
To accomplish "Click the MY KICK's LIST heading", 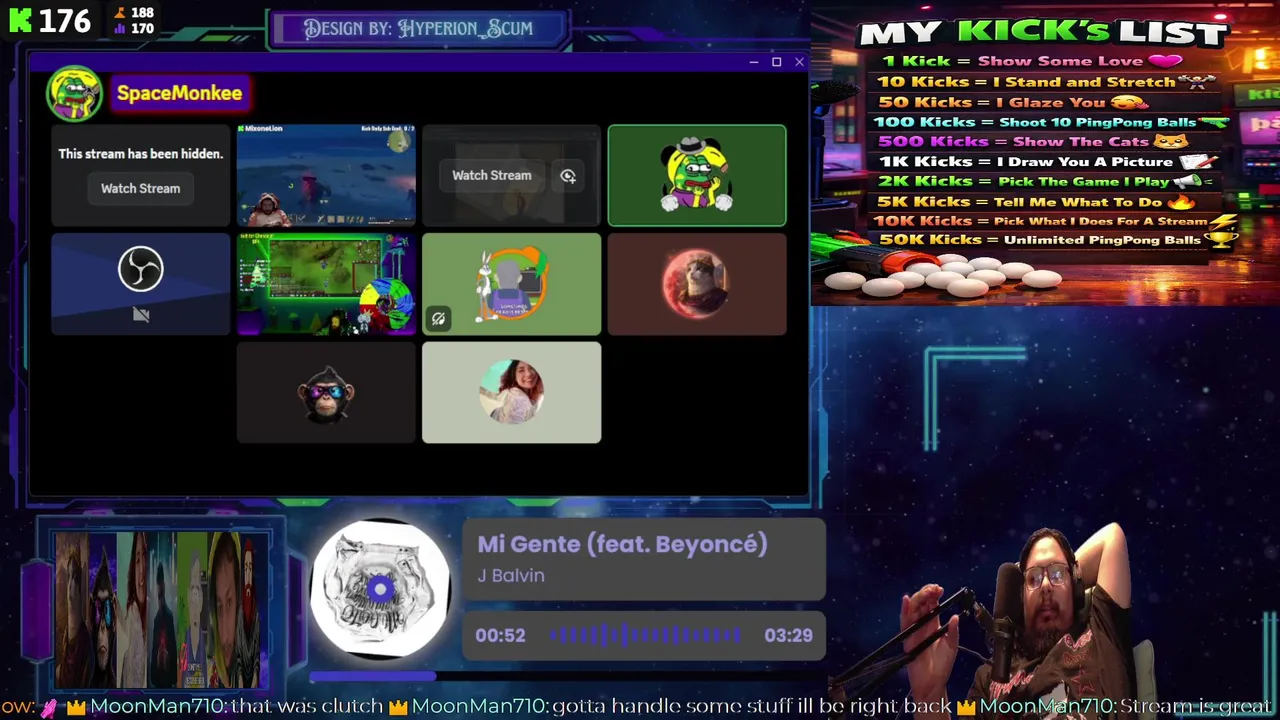I will pyautogui.click(x=1042, y=32).
